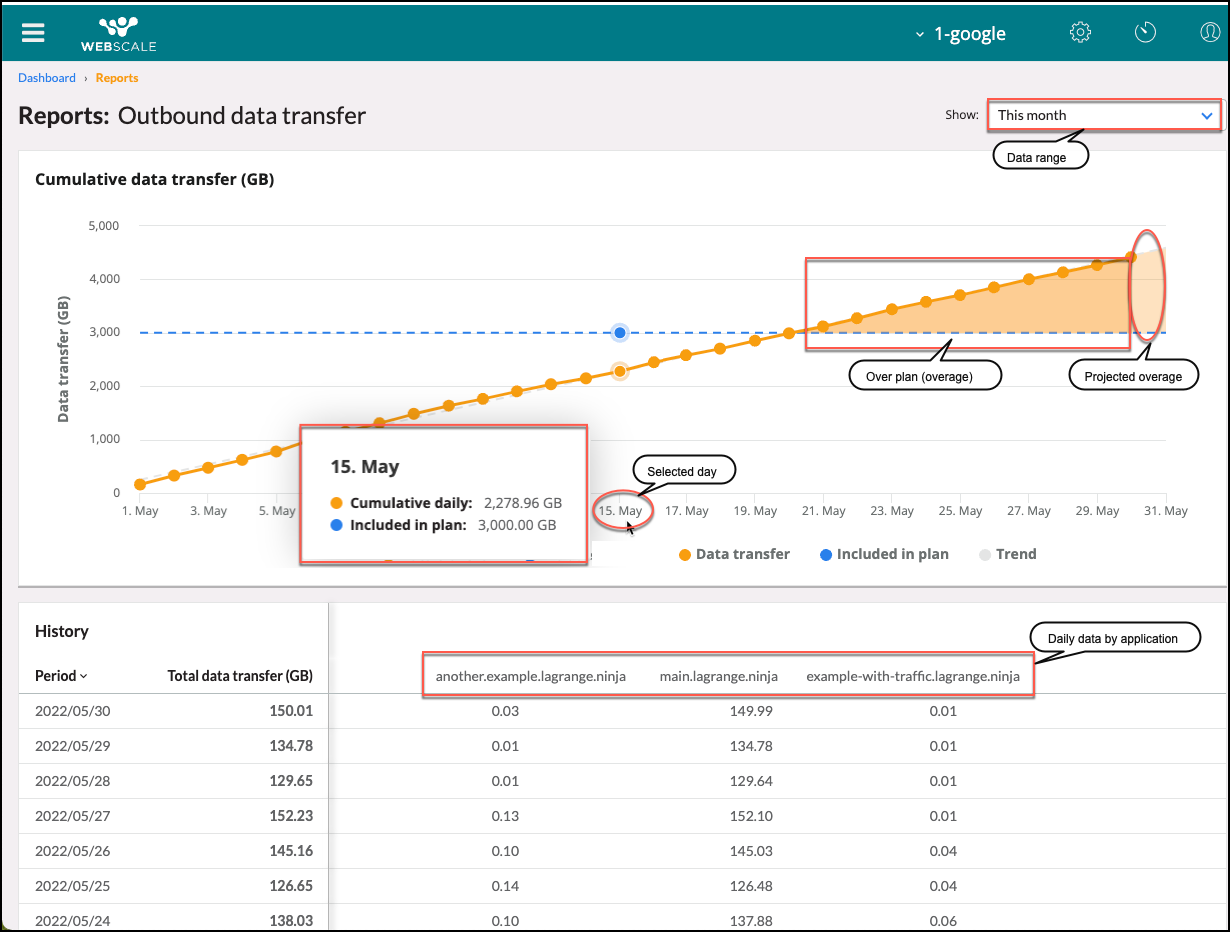Select the another.example.lagrange.ninja column header
This screenshot has width=1230, height=932.
tap(530, 676)
